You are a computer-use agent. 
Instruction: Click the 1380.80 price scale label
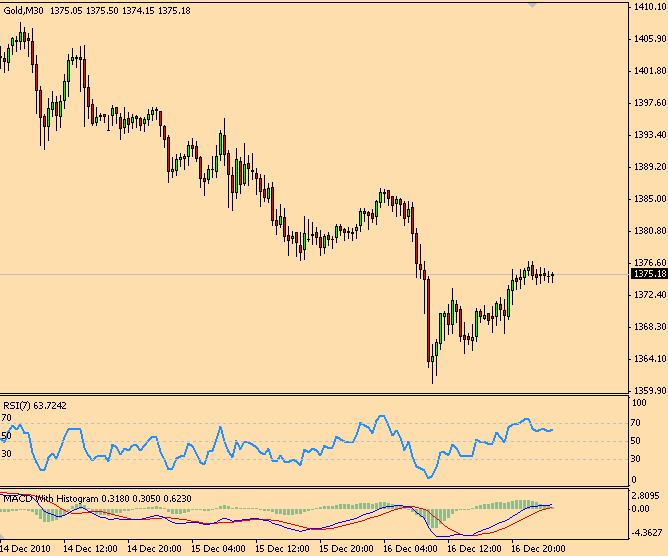(650, 230)
